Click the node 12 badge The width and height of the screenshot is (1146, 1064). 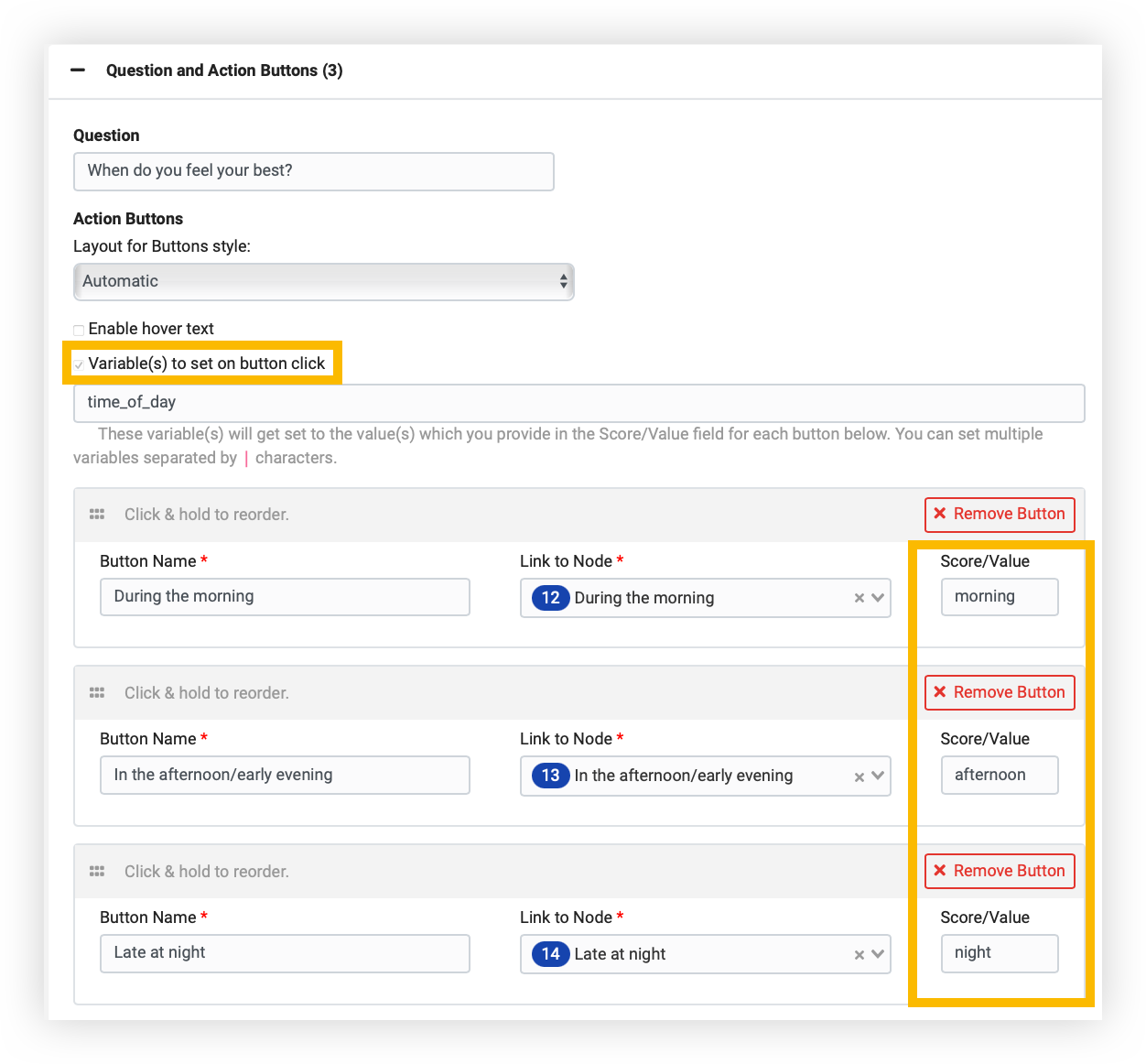click(550, 598)
